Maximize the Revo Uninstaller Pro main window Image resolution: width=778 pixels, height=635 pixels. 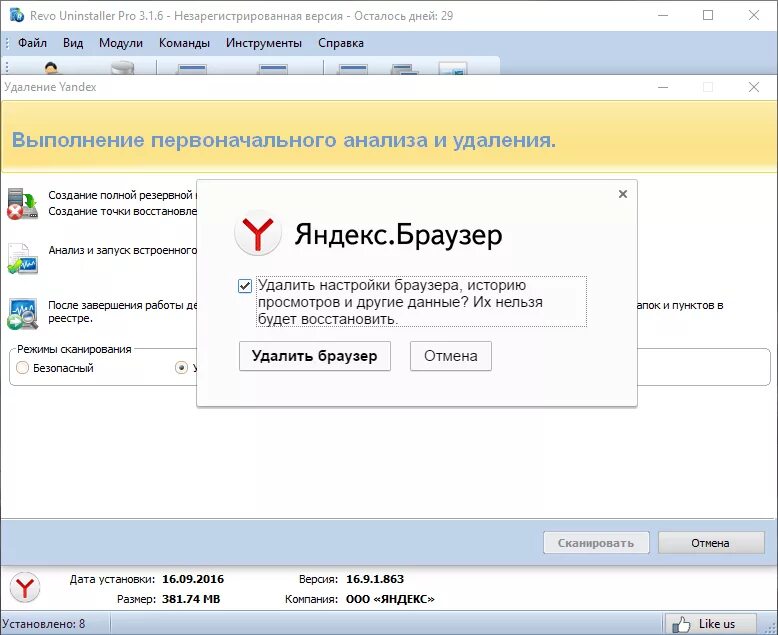pyautogui.click(x=708, y=15)
